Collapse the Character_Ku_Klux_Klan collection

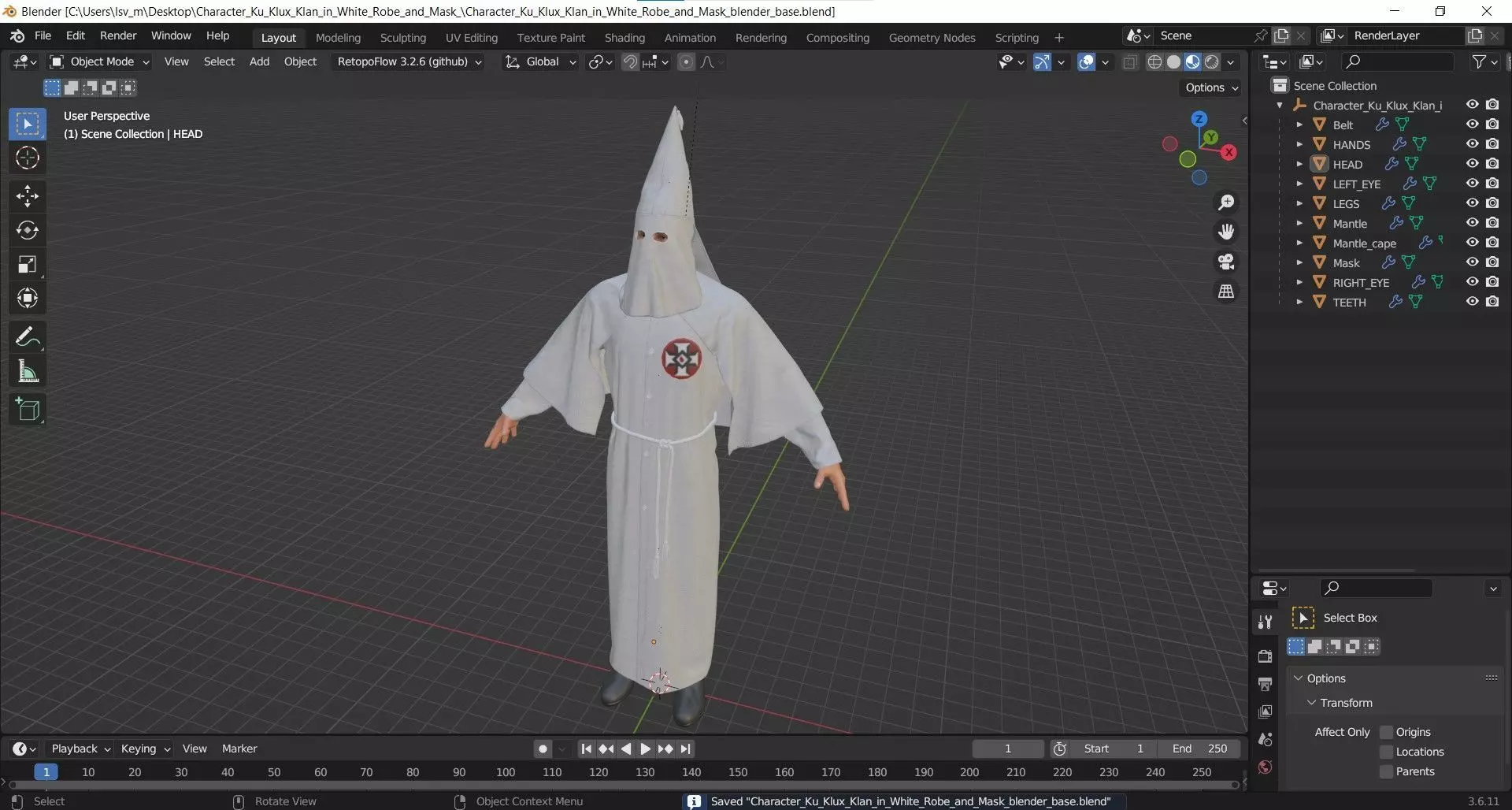click(x=1280, y=105)
